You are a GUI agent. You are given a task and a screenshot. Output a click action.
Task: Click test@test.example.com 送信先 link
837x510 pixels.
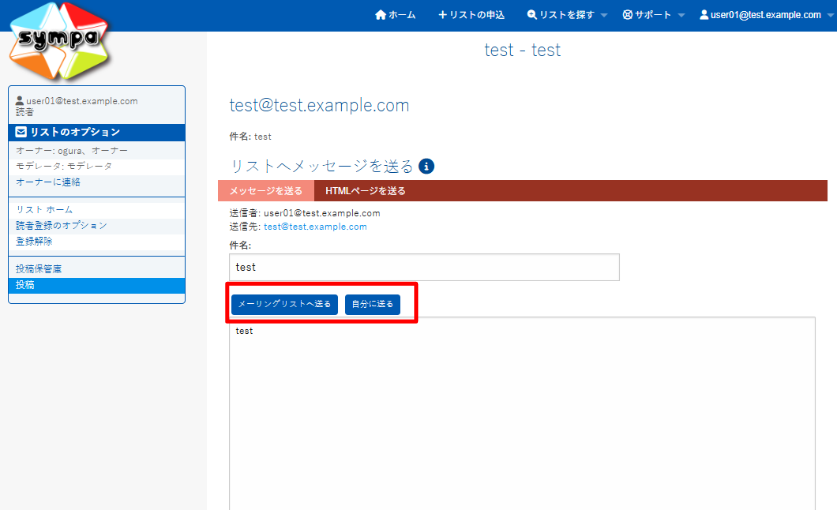click(x=315, y=226)
